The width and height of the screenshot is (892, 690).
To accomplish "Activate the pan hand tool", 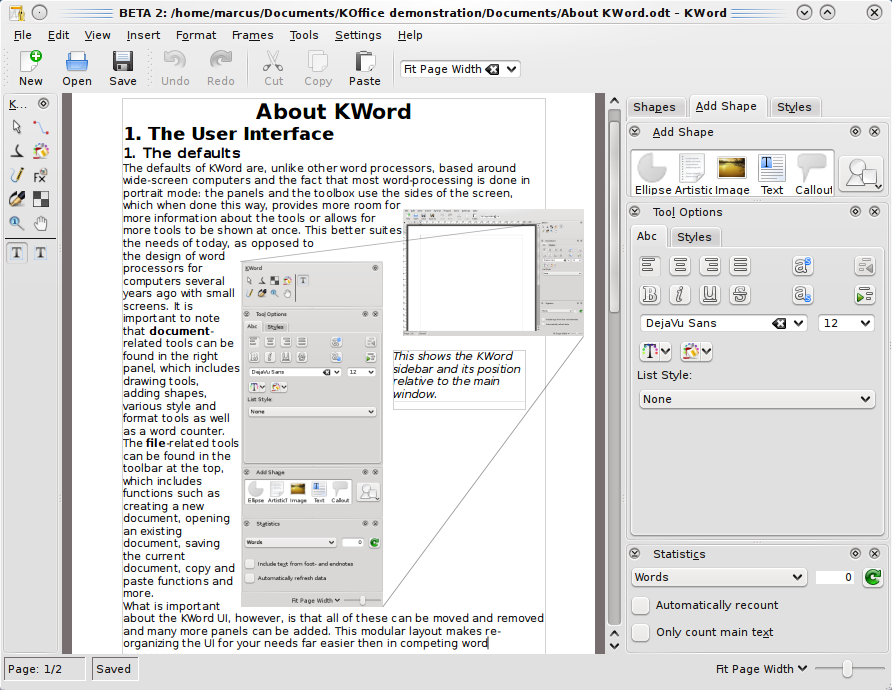I will tap(40, 223).
